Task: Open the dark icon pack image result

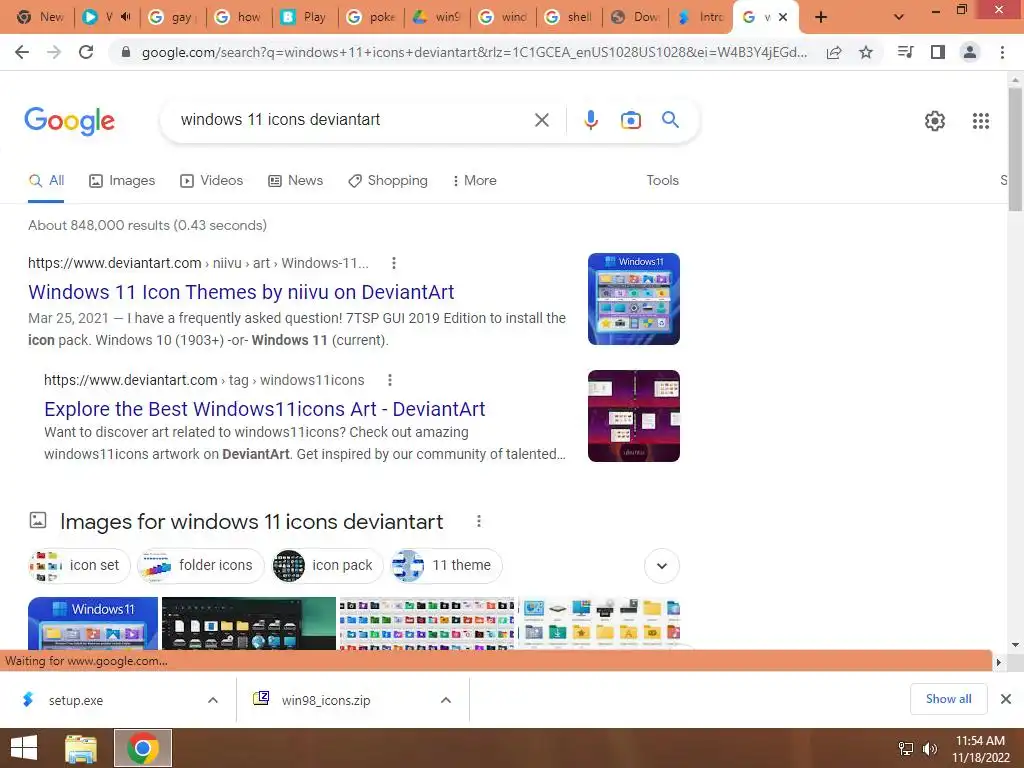Action: (249, 623)
